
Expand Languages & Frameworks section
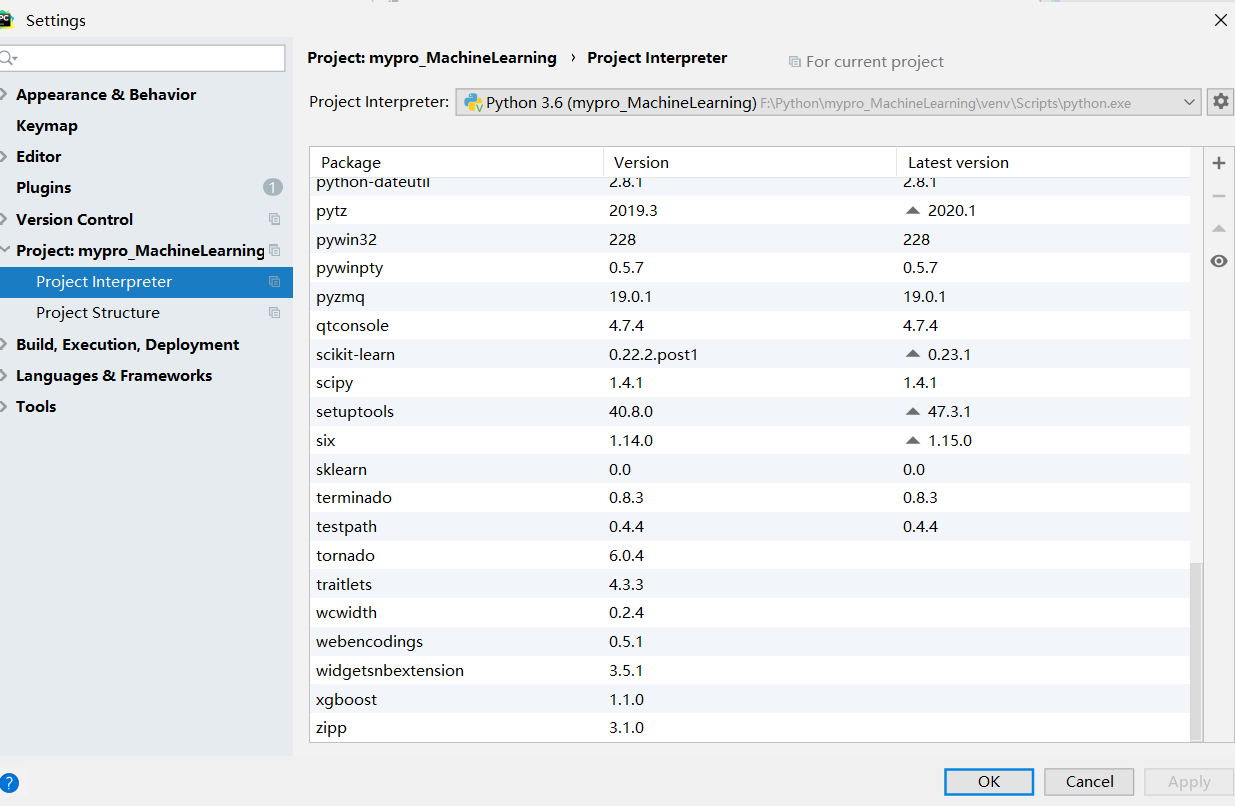pyautogui.click(x=6, y=376)
